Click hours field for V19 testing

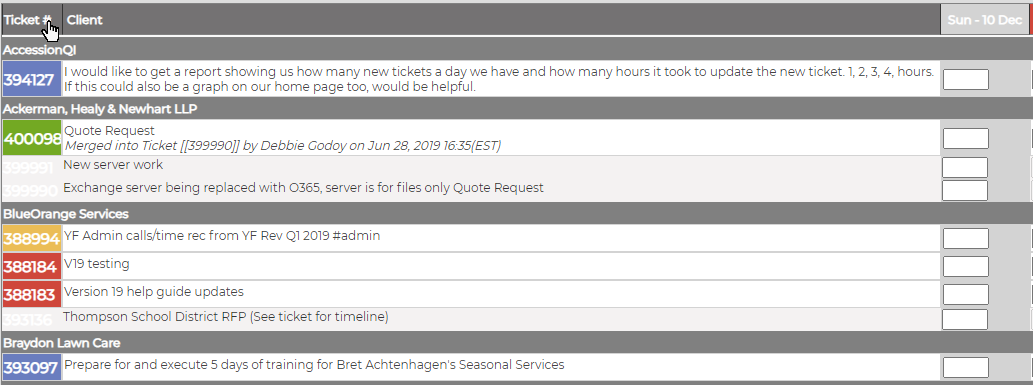[965, 266]
